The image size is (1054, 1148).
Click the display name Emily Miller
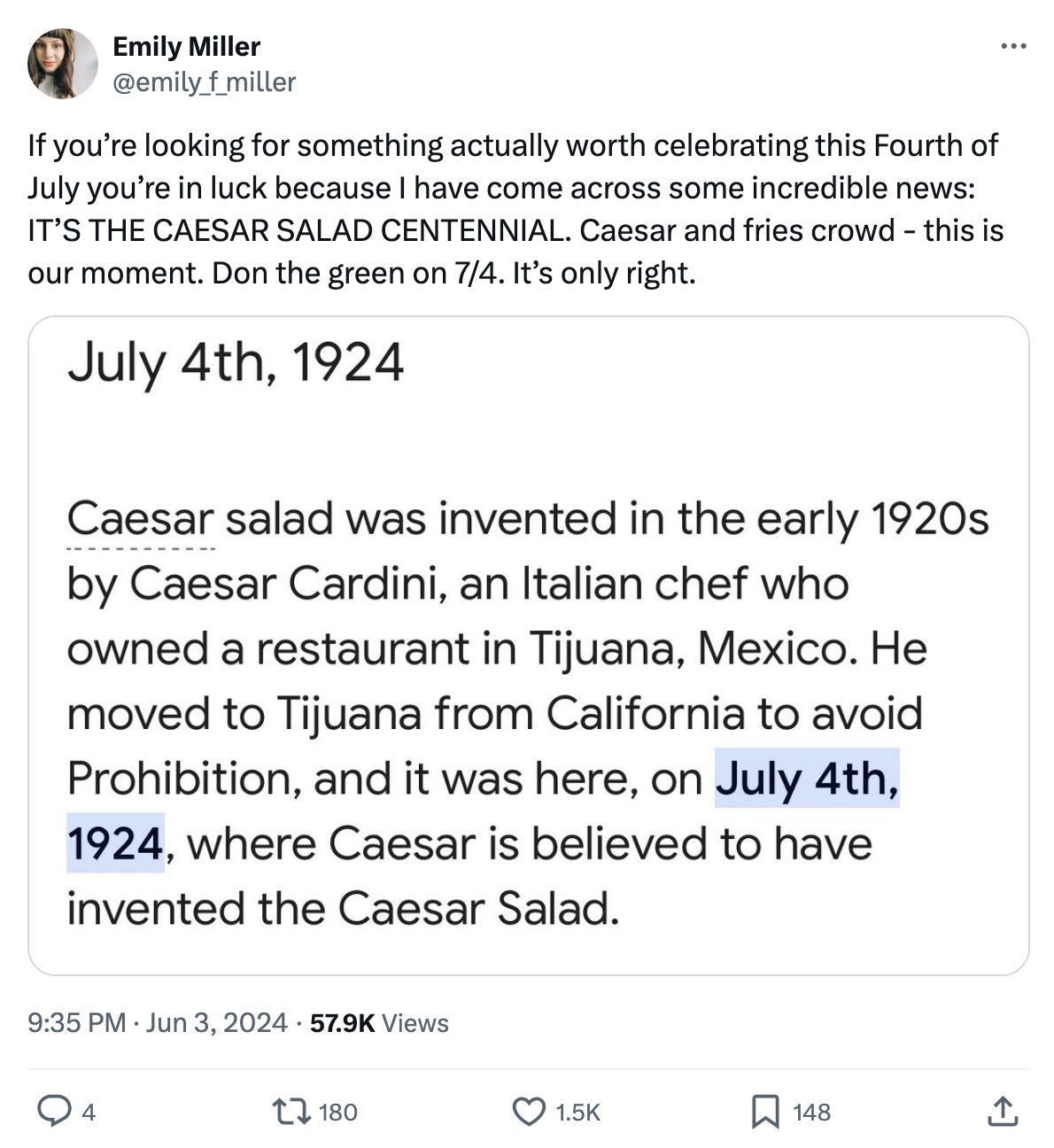[x=186, y=46]
